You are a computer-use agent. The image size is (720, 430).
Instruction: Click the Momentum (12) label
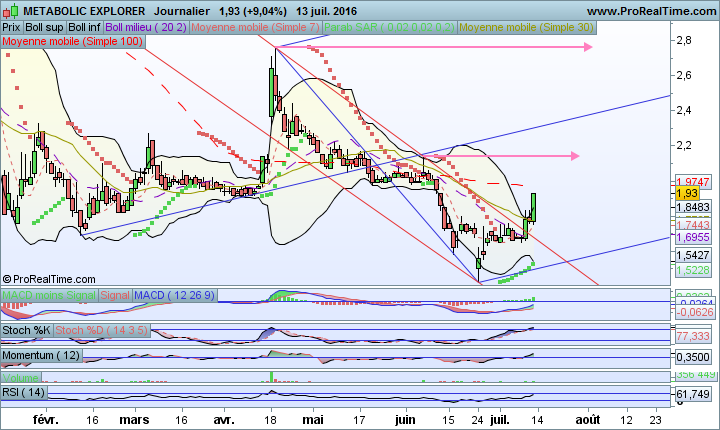tap(41, 356)
